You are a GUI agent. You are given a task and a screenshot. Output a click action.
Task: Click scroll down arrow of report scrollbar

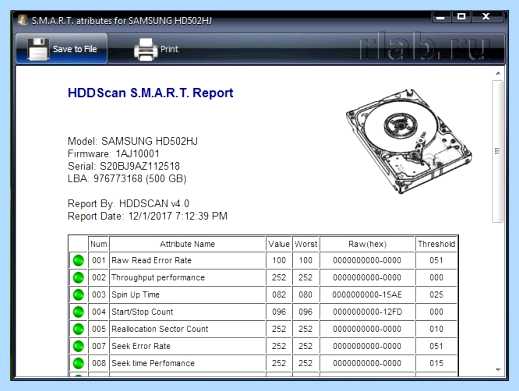click(x=498, y=369)
